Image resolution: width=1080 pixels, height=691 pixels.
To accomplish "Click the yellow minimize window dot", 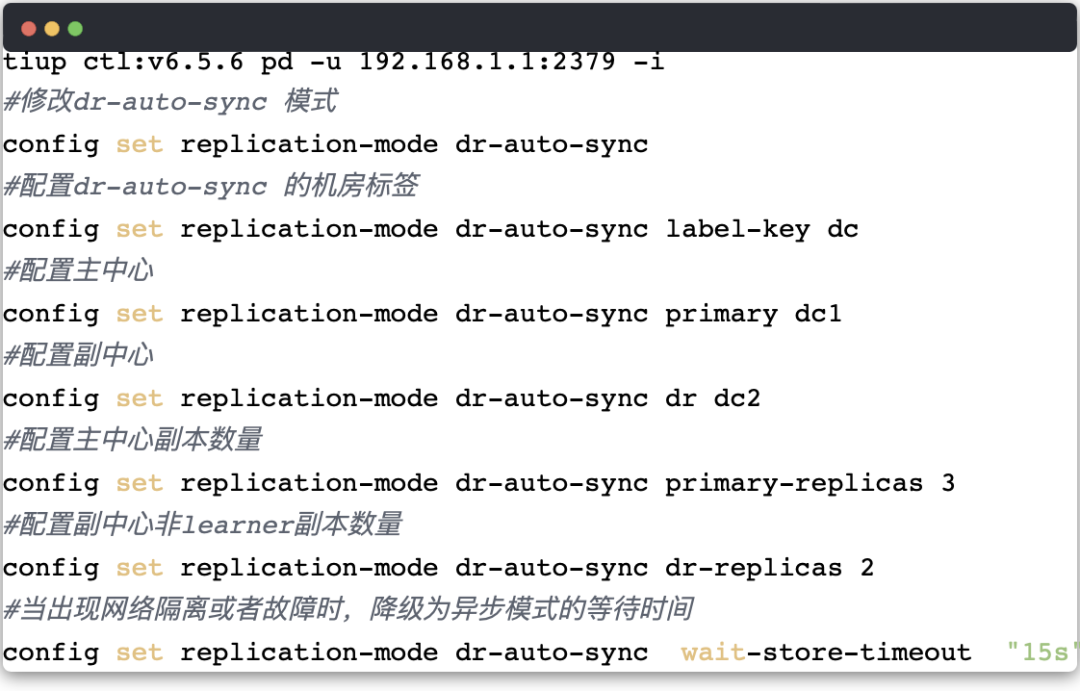I will (52, 29).
